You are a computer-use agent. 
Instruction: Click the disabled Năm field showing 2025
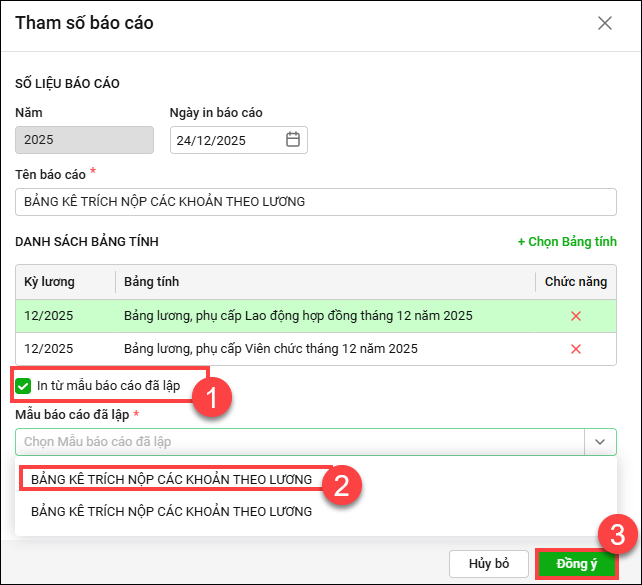85,140
